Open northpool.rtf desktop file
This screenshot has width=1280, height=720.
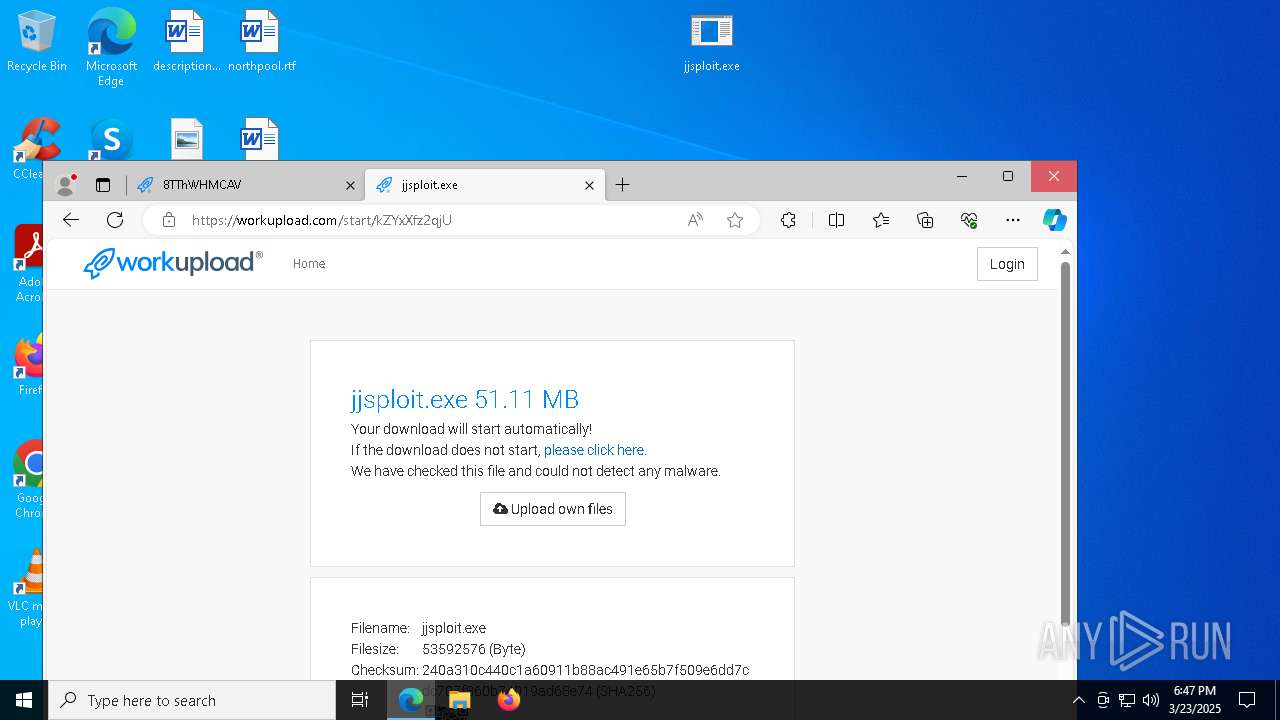261,42
